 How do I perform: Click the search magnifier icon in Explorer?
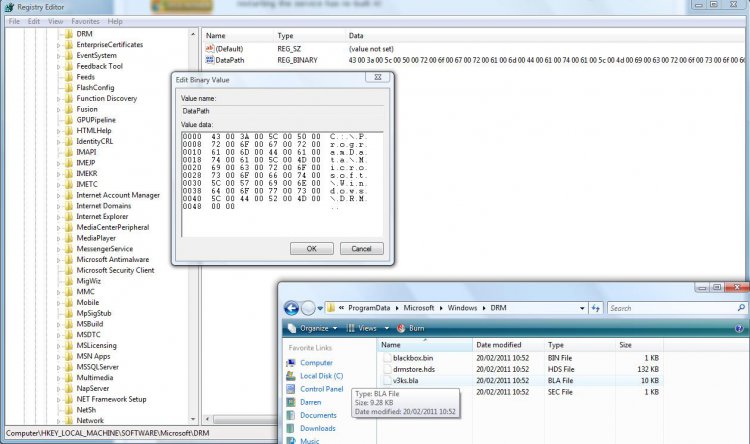741,308
